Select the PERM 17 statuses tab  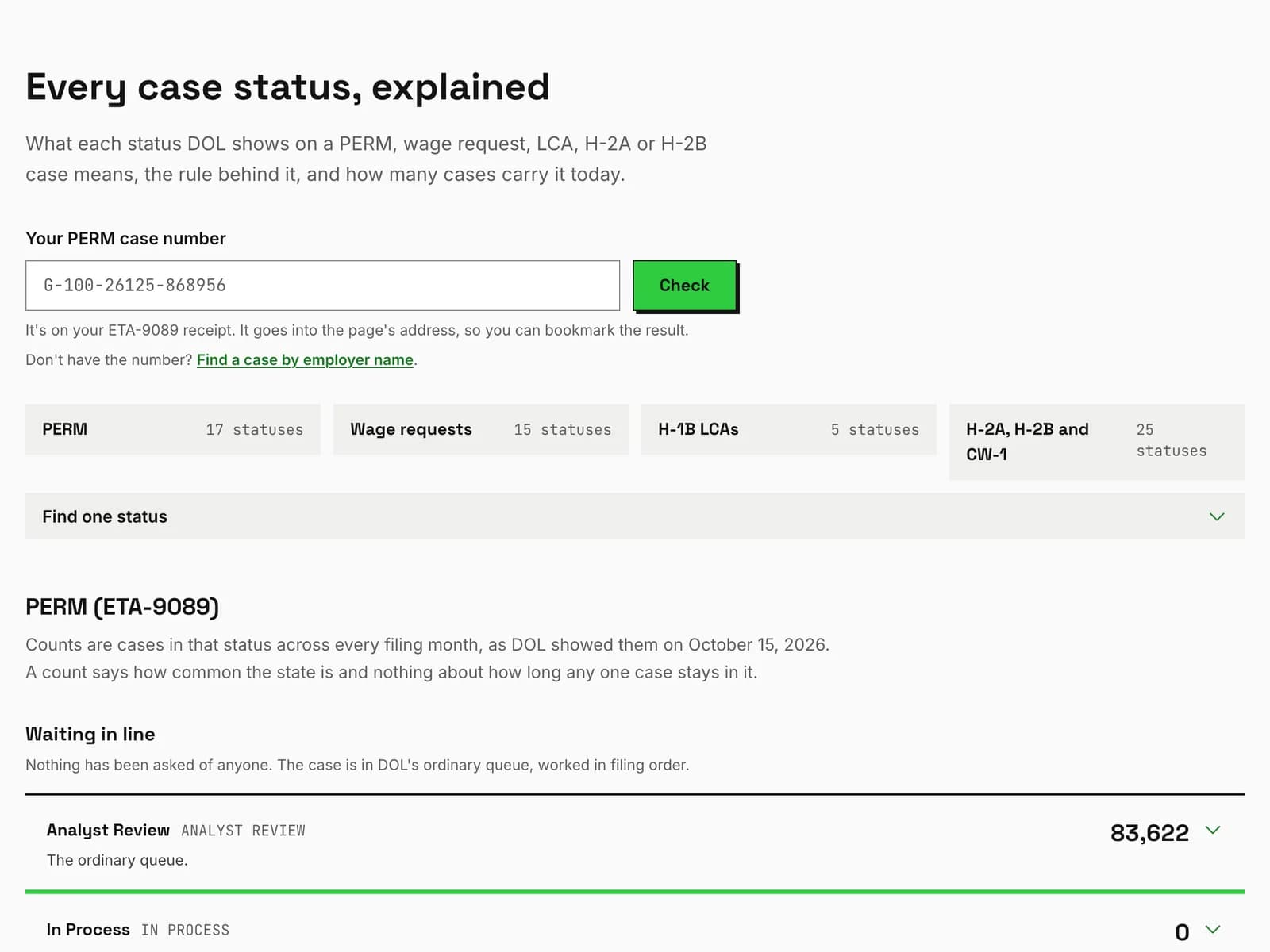(173, 429)
